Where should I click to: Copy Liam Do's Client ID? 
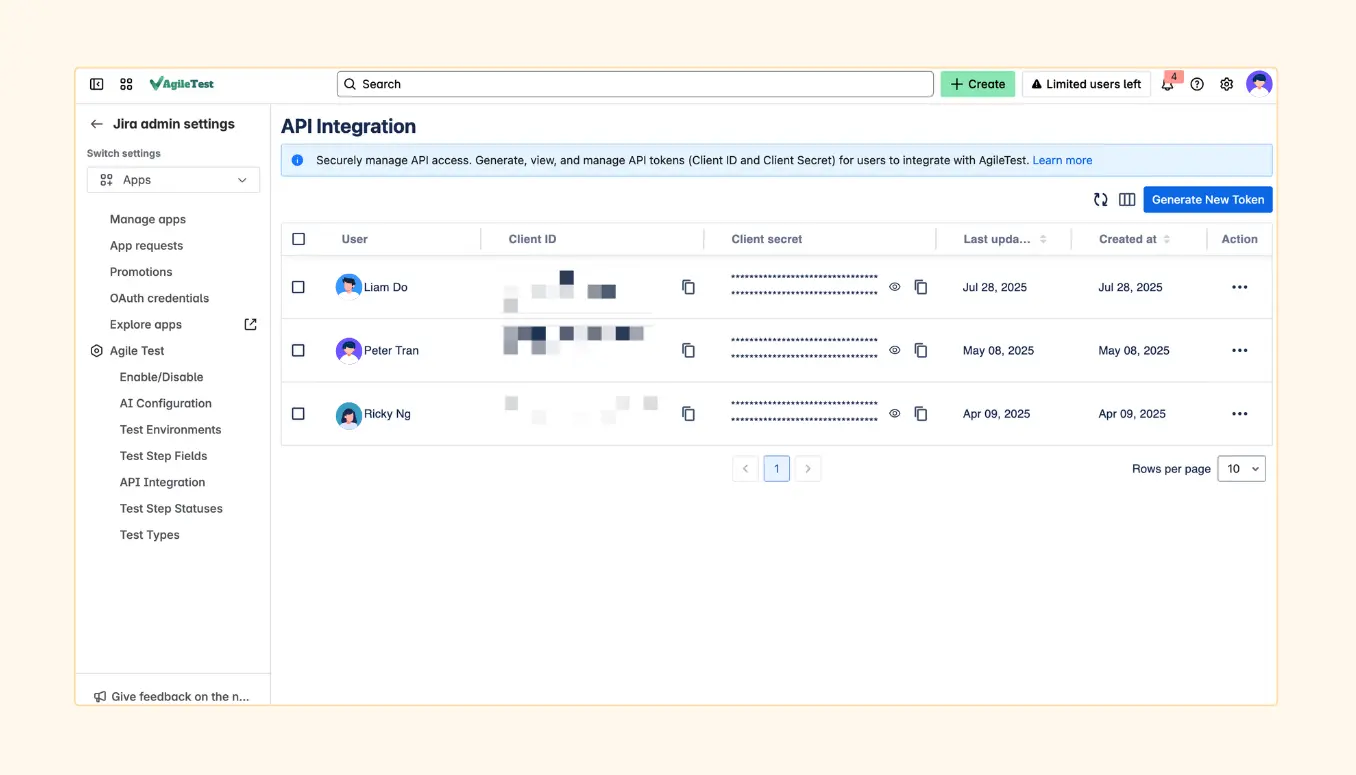click(x=688, y=287)
